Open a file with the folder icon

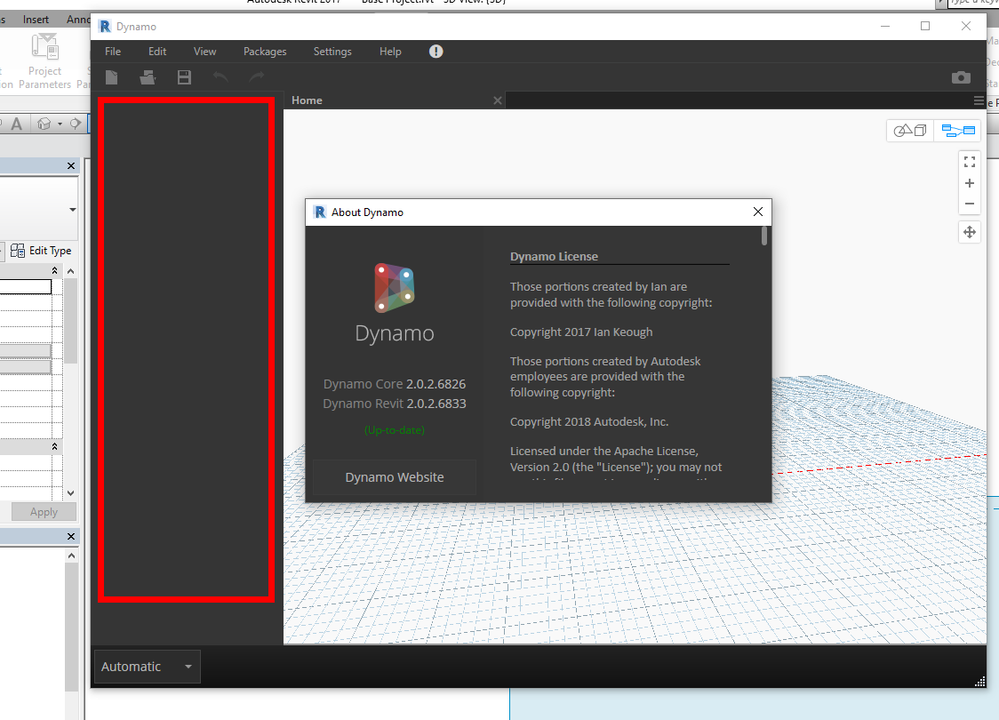[x=148, y=78]
